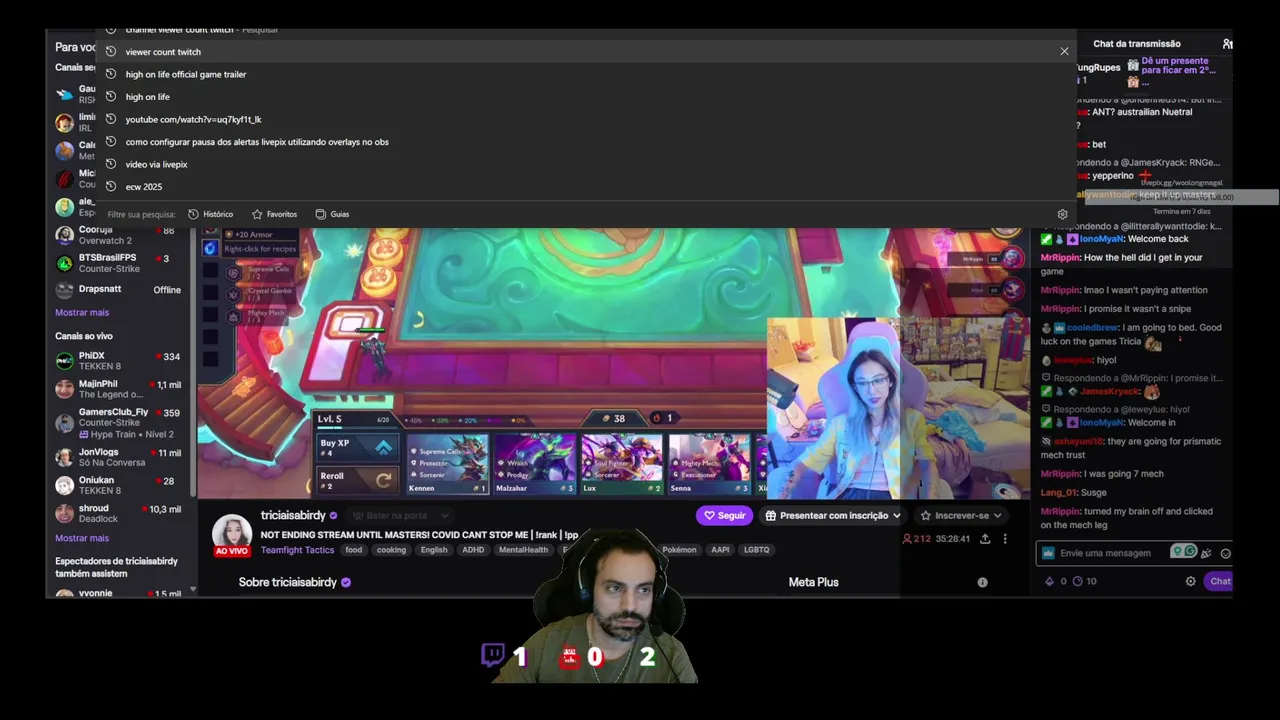Screen dimensions: 1280x720
Task: Click Buy XP button in game
Action: 358,448
